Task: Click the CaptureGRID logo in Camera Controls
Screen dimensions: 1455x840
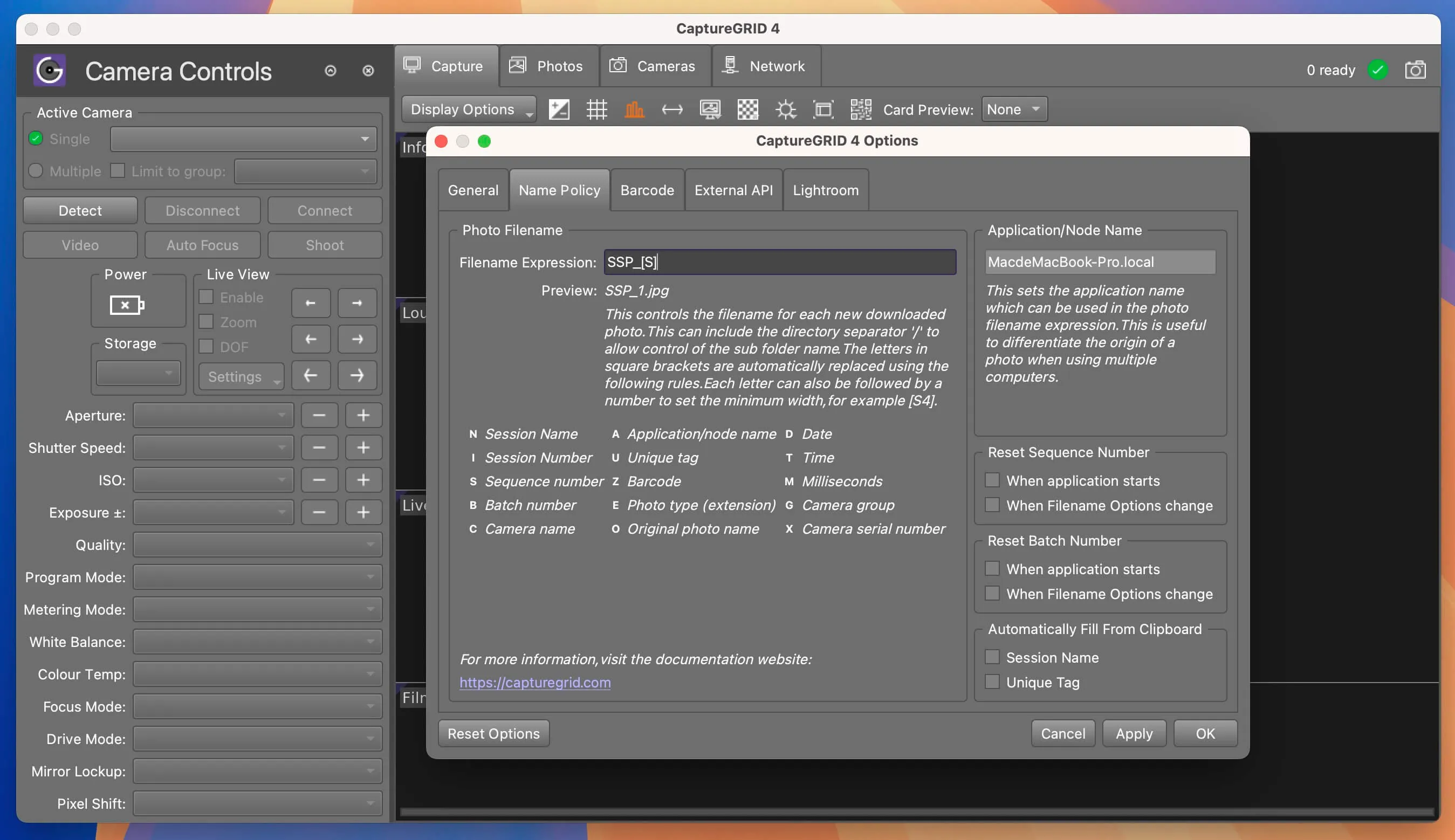Action: click(x=50, y=71)
